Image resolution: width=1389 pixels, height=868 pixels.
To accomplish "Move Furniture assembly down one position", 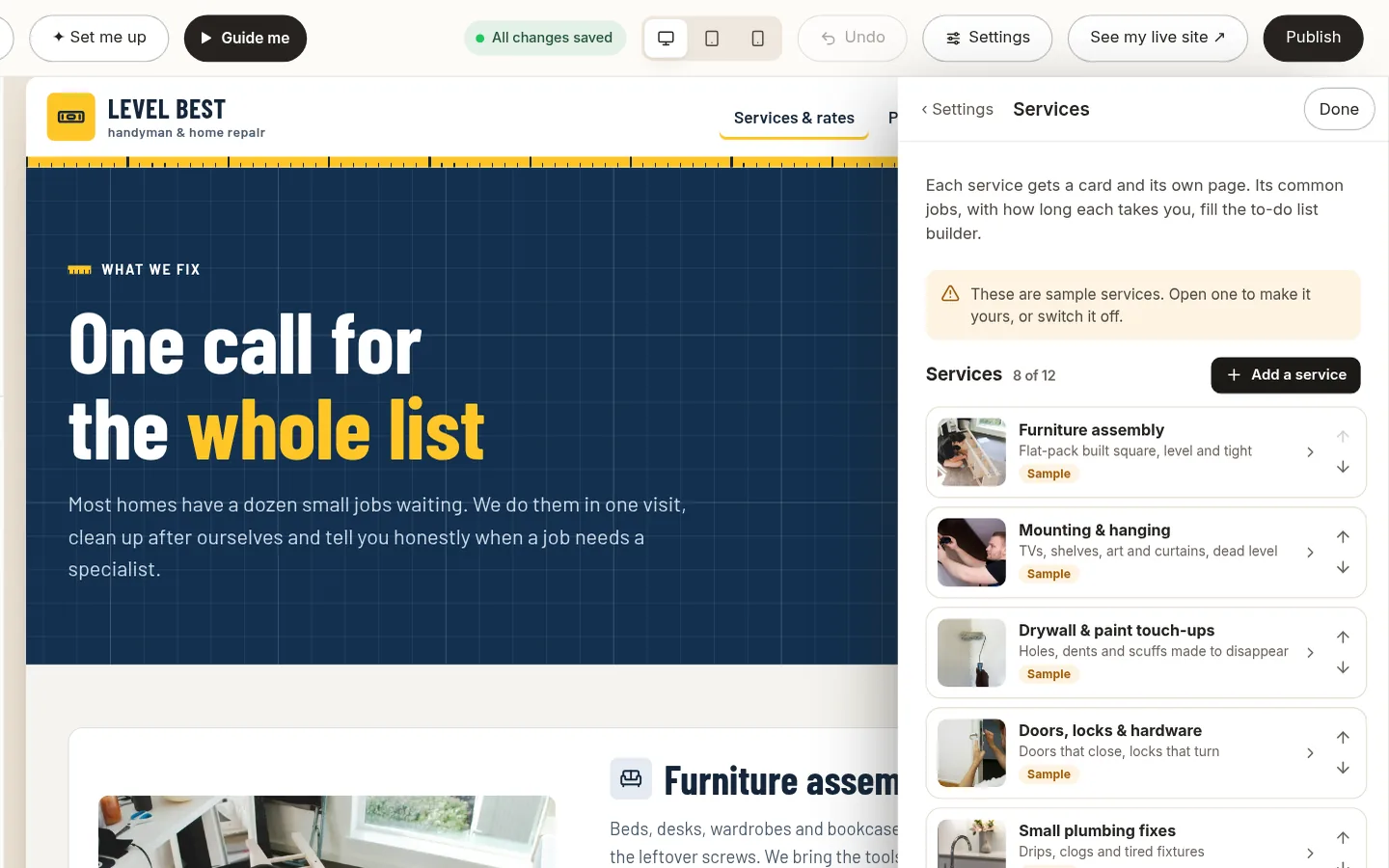I will pyautogui.click(x=1343, y=468).
